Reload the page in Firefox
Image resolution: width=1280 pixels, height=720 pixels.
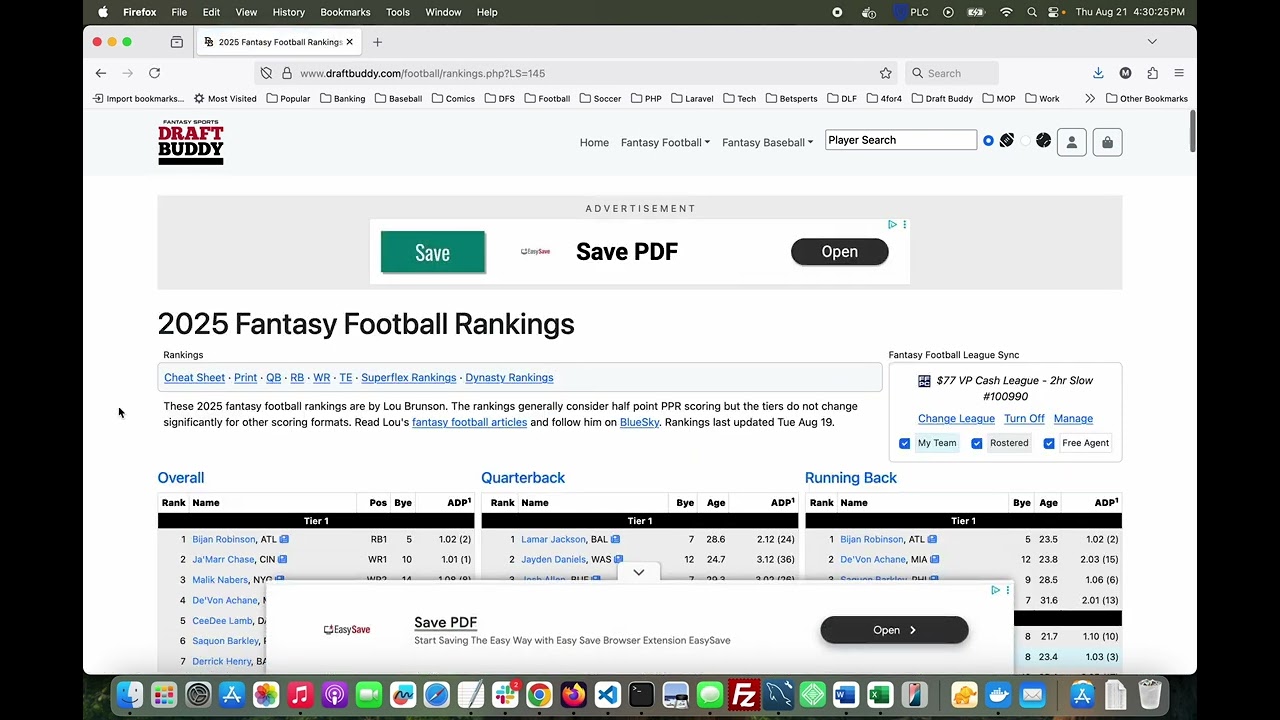tap(154, 73)
